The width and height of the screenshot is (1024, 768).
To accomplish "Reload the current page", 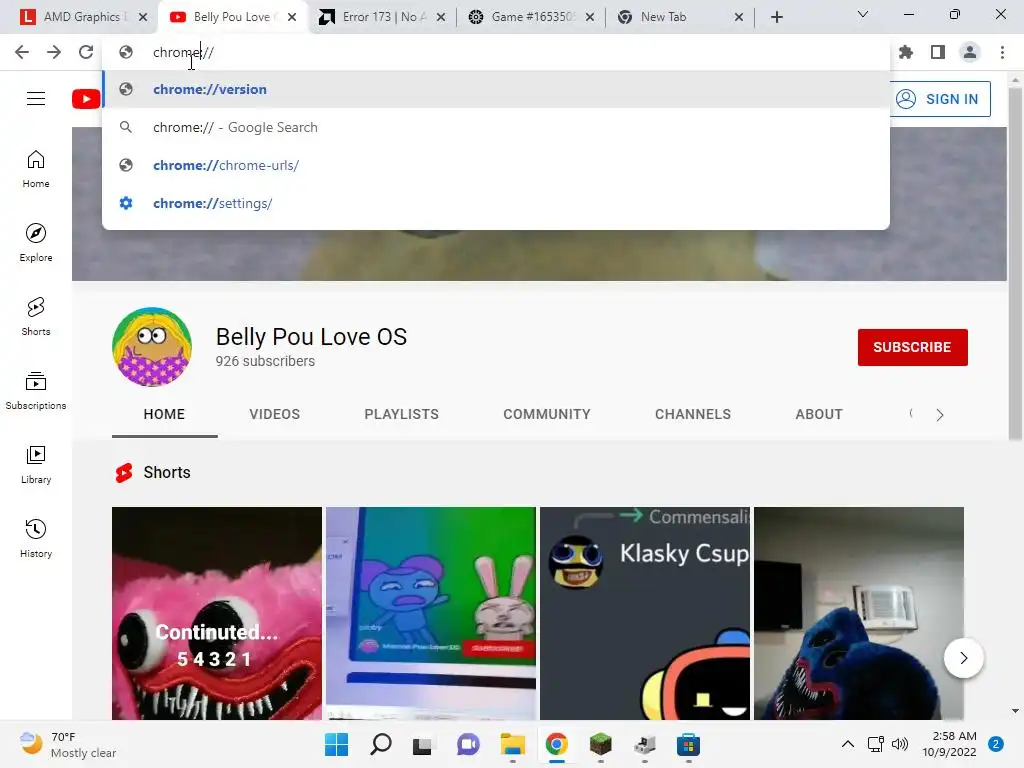I will coord(86,52).
